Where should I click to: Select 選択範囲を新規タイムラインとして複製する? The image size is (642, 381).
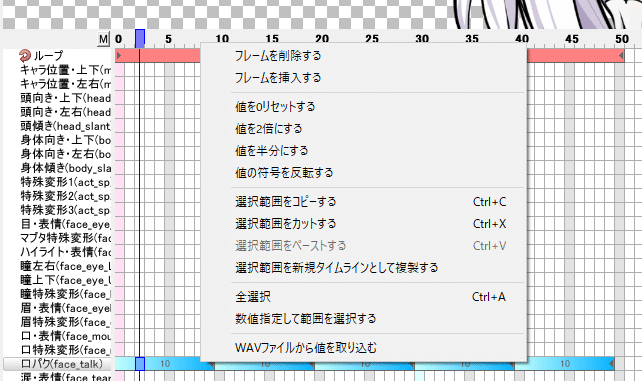337,268
